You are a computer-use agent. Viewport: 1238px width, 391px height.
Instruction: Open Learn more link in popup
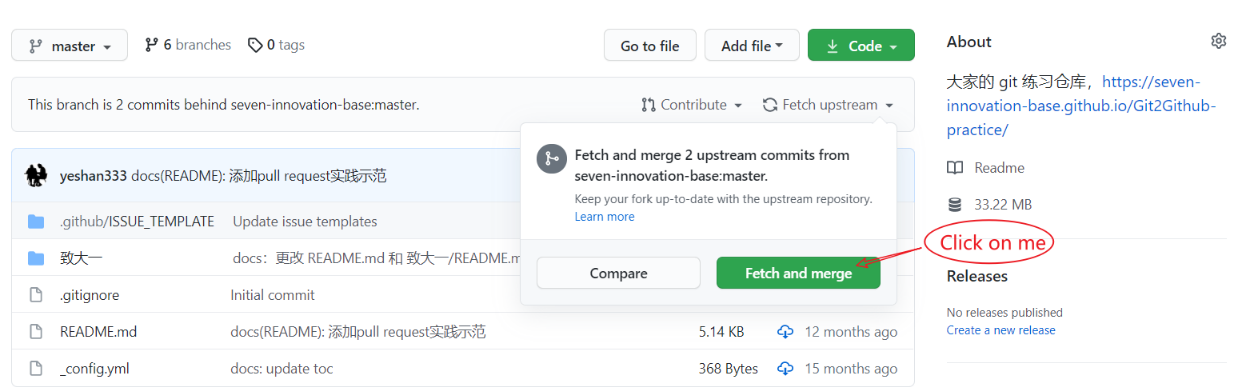click(x=604, y=216)
